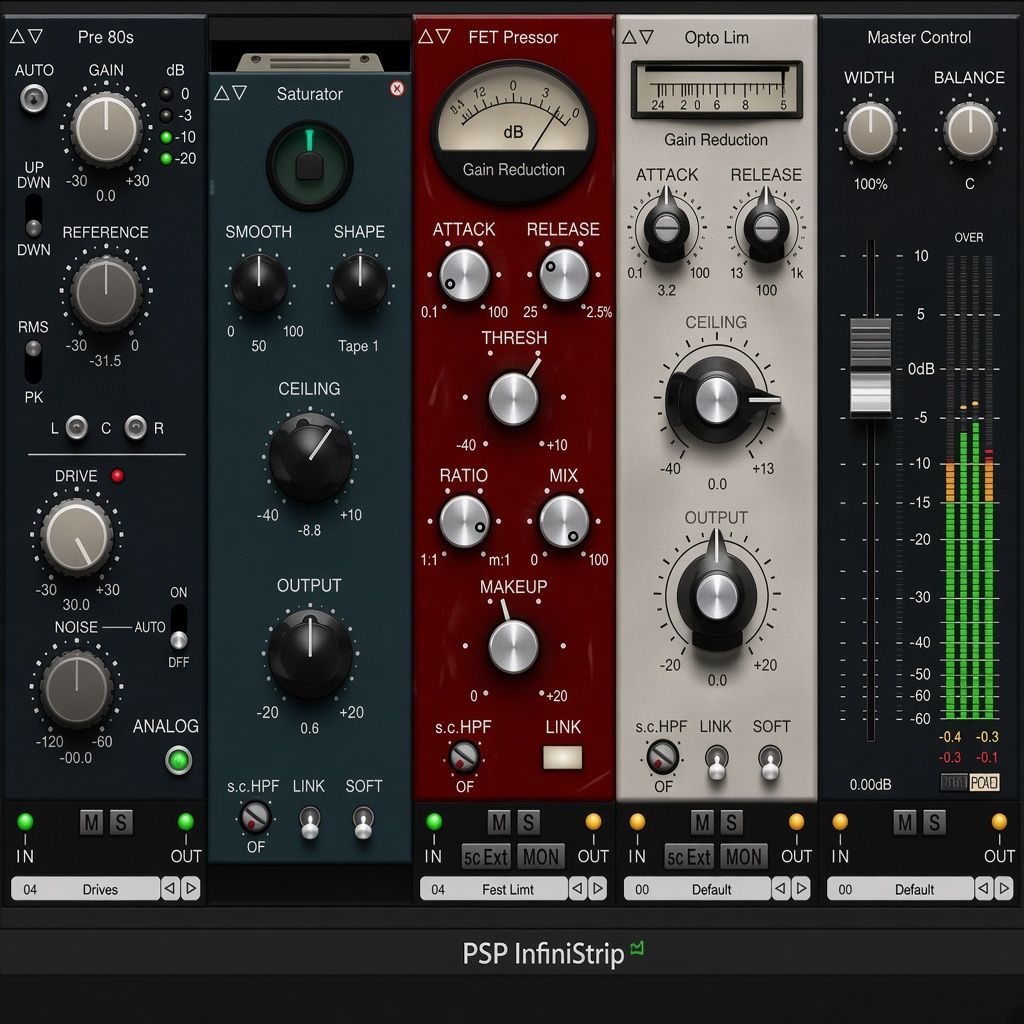Image resolution: width=1024 pixels, height=1024 pixels.
Task: Click the Opto Lim RELEASE knob
Action: pos(765,228)
